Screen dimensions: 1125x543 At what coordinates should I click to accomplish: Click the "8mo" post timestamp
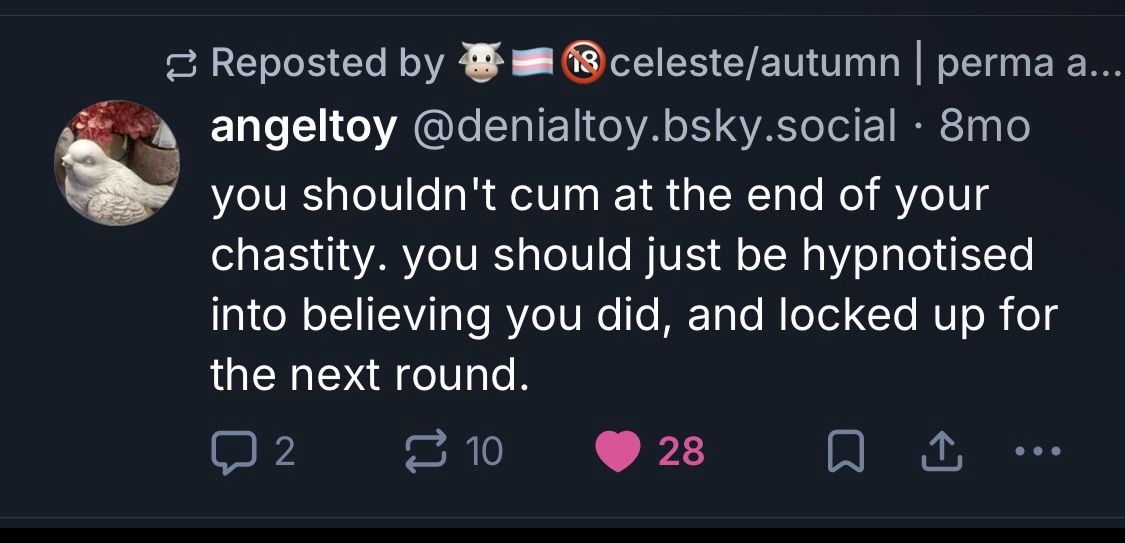click(985, 127)
